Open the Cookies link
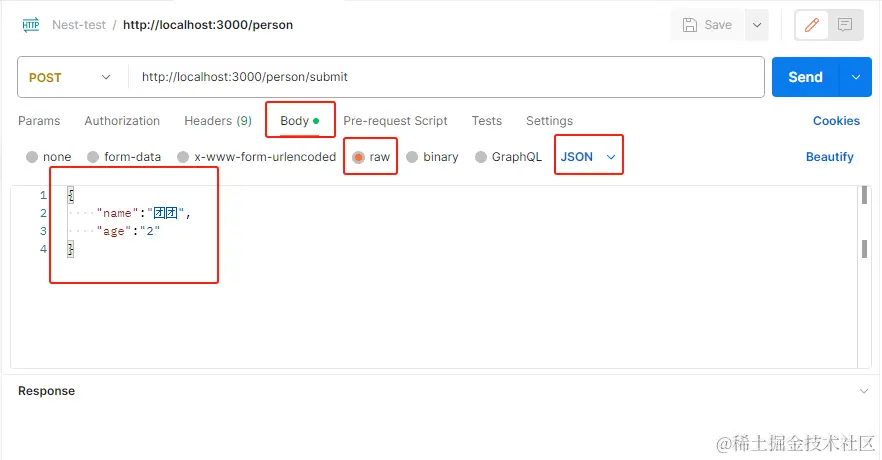The width and height of the screenshot is (882, 460). tap(836, 121)
